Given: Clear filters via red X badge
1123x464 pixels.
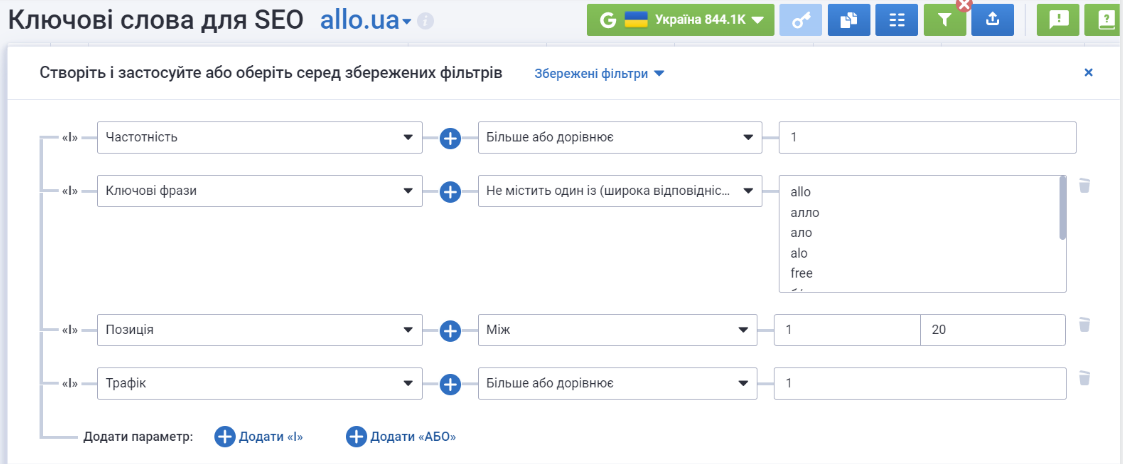Looking at the screenshot, I should click(964, 5).
